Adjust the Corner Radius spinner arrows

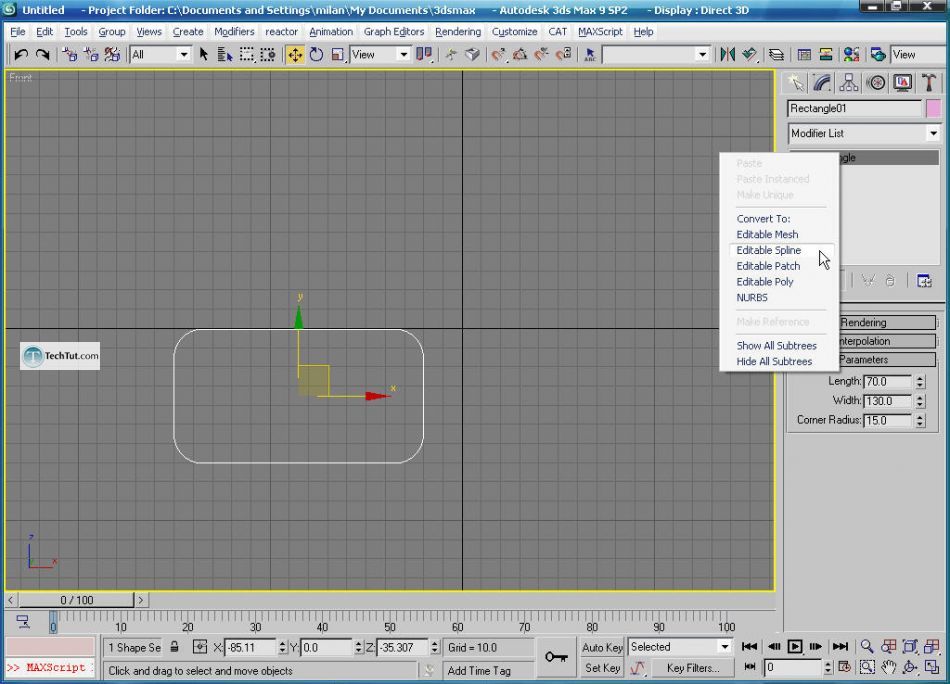[x=920, y=420]
